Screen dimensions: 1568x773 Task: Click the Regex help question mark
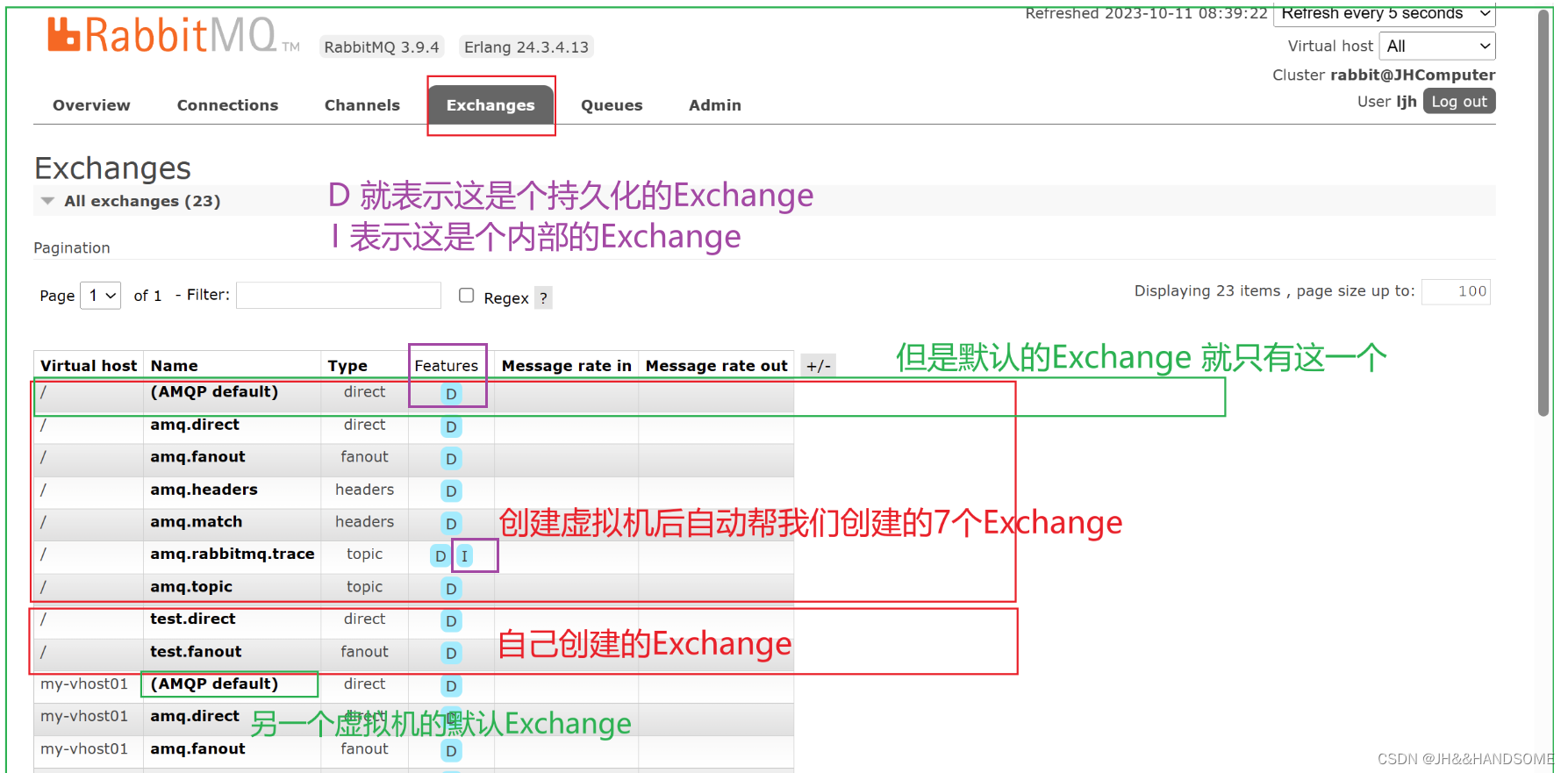(544, 298)
